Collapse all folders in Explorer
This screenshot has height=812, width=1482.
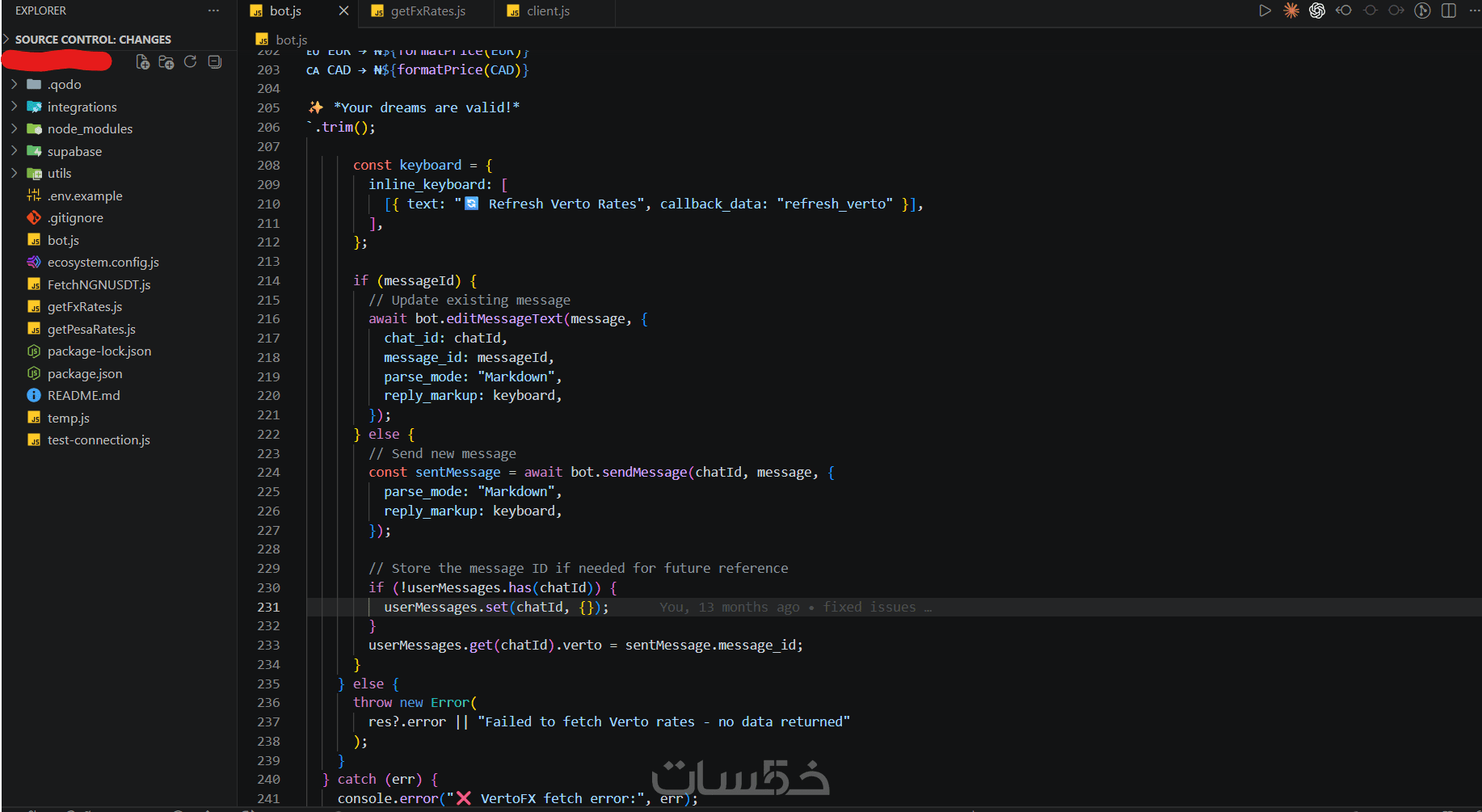[x=215, y=62]
